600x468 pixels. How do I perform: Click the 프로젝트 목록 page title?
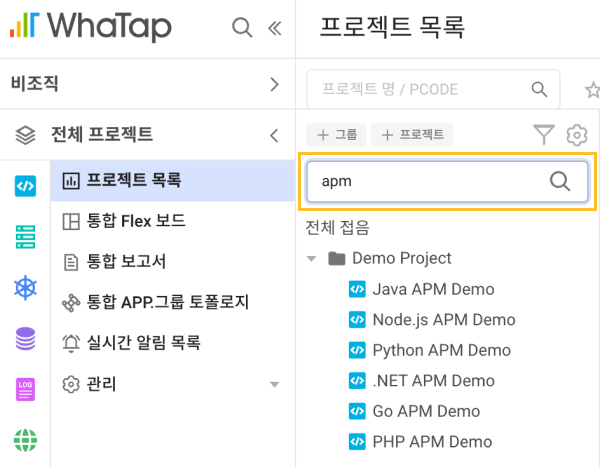tap(392, 27)
